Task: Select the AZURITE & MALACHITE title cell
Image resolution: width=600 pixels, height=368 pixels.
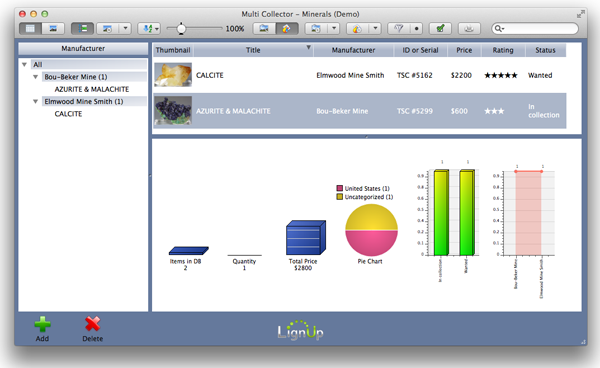Action: pyautogui.click(x=233, y=111)
